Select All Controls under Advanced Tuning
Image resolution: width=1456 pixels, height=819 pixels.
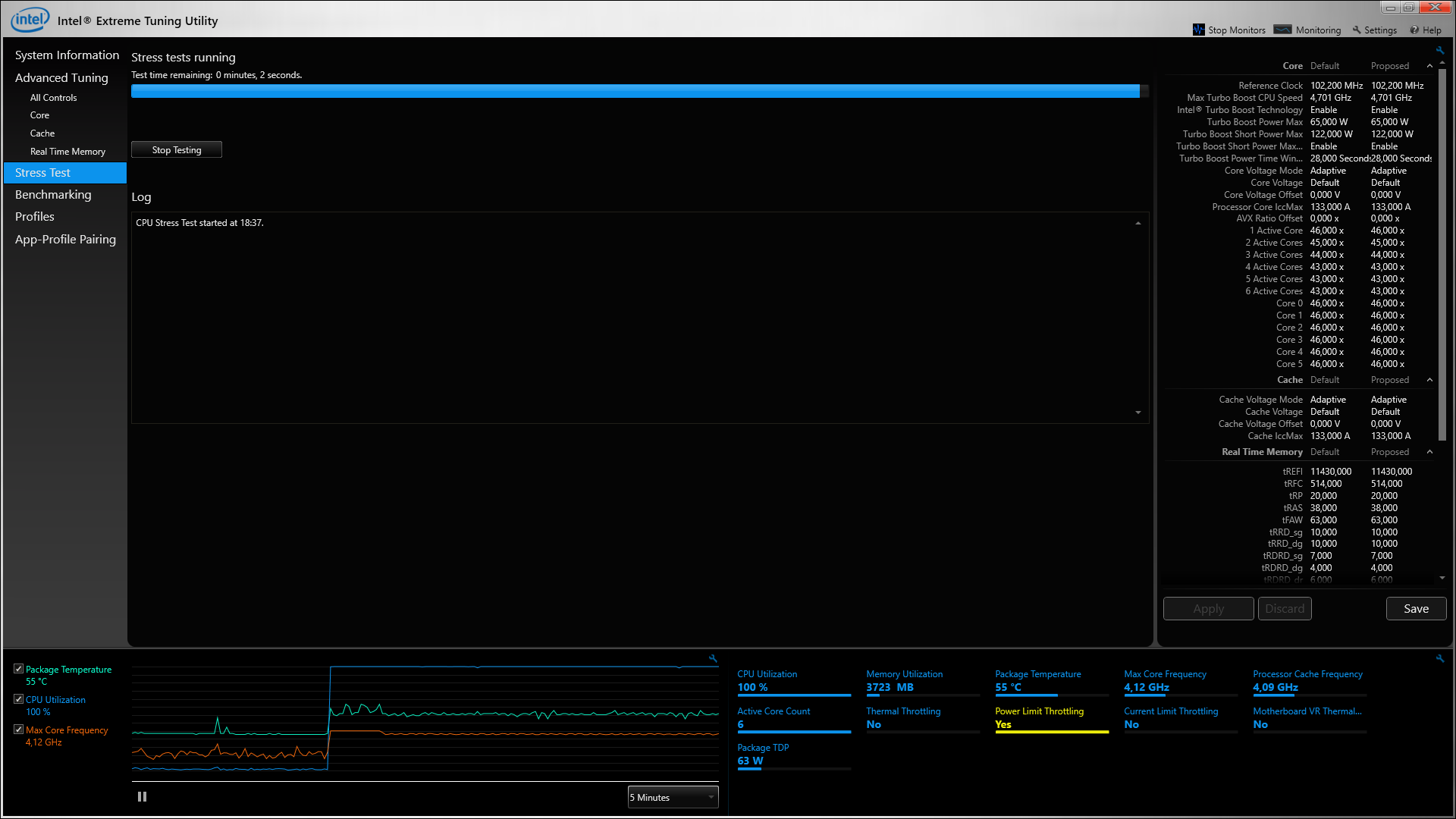53,98
